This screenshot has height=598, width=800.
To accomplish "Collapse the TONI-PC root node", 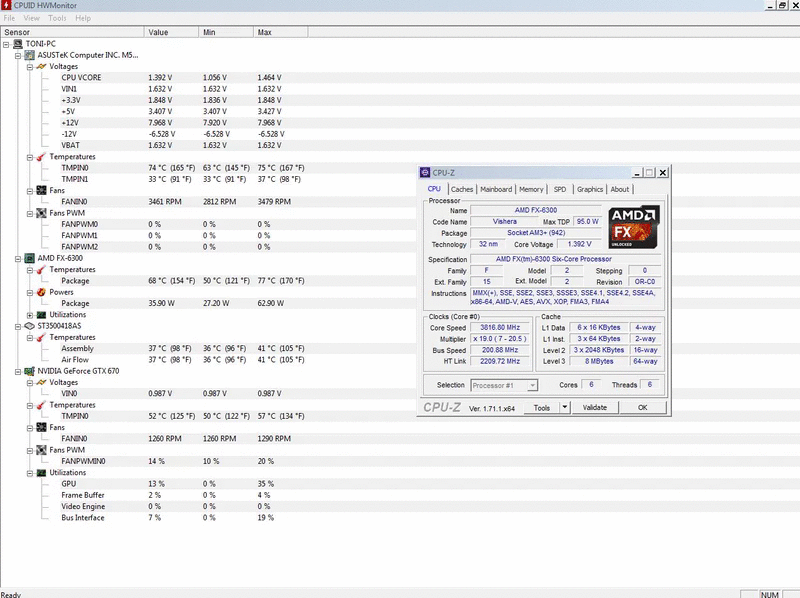I will 6,44.
